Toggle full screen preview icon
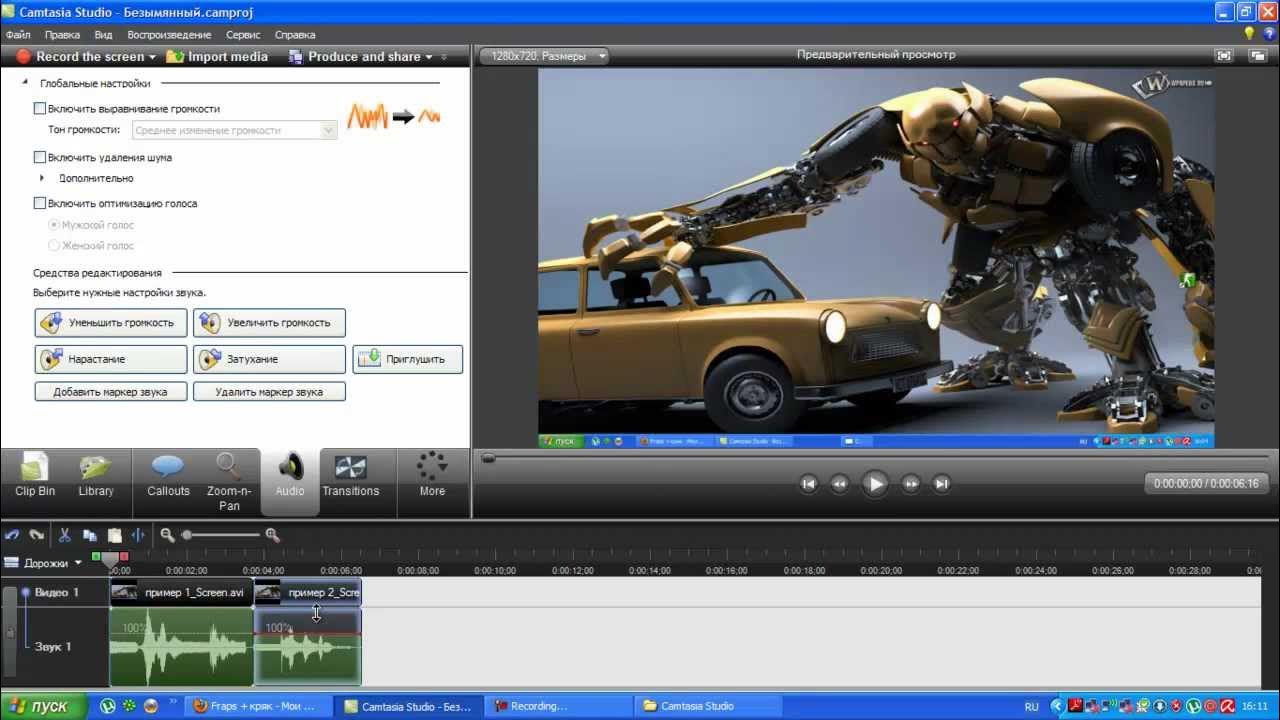The height and width of the screenshot is (720, 1280). coord(1224,56)
